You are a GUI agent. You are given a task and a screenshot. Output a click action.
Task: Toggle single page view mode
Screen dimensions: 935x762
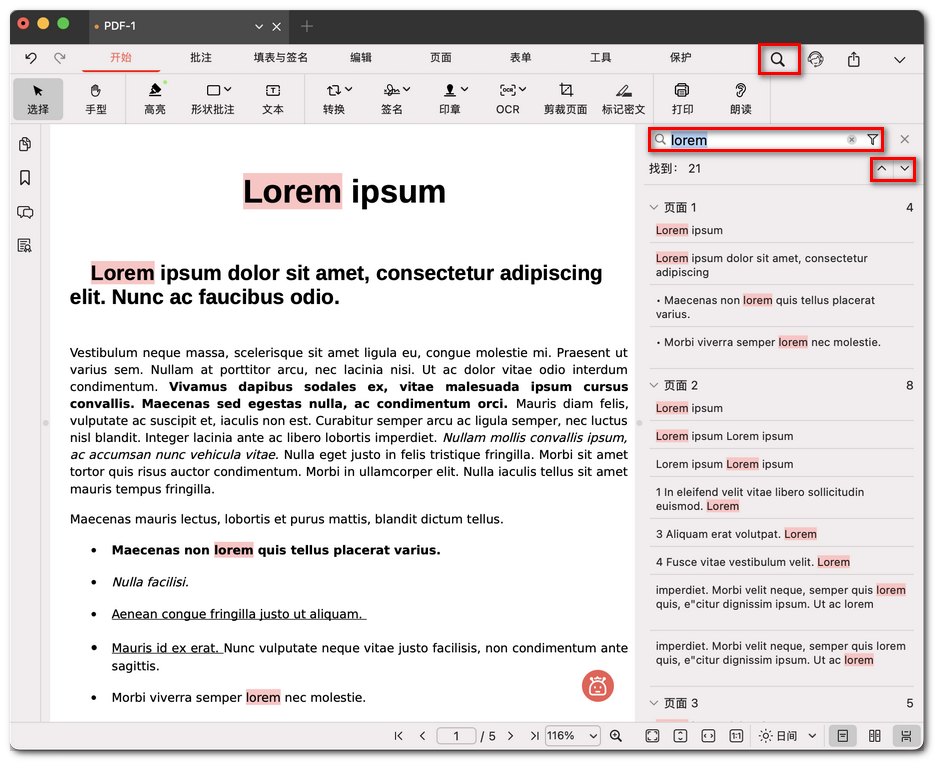pos(843,736)
